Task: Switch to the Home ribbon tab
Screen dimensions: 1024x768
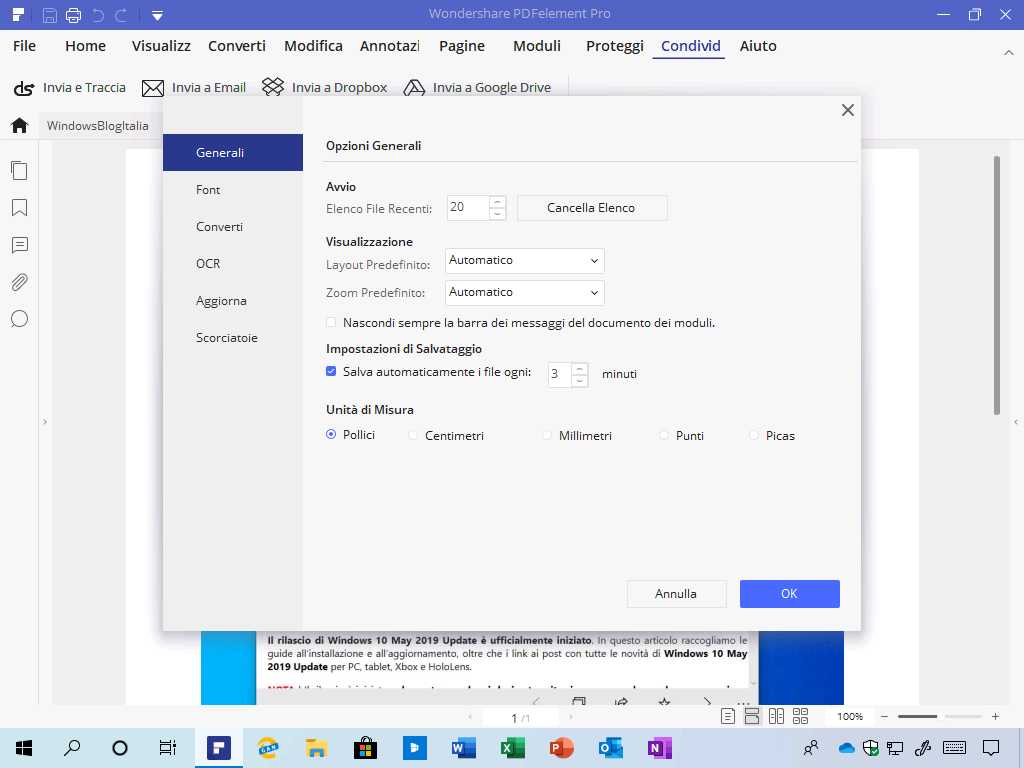Action: click(x=86, y=46)
